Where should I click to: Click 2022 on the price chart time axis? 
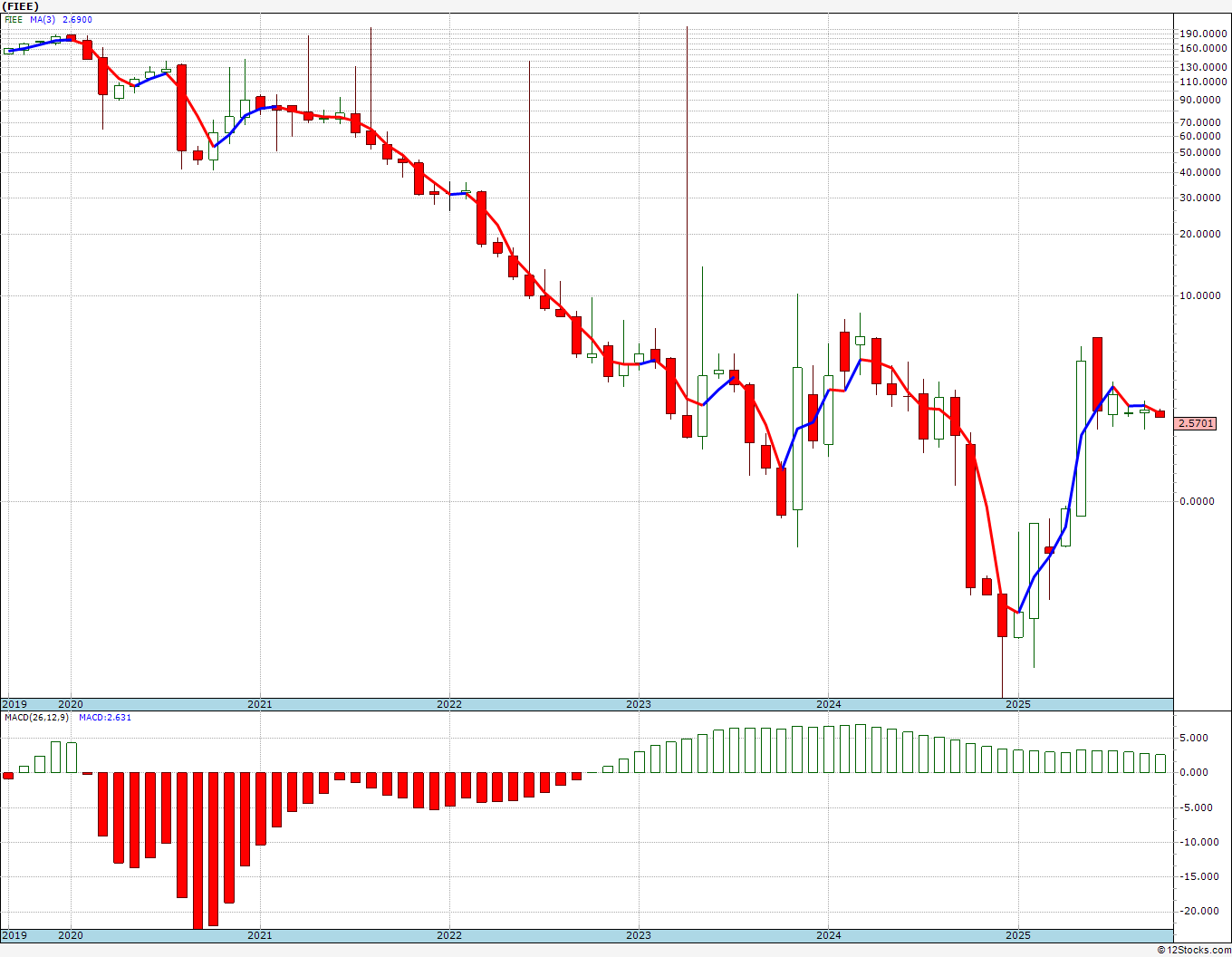449,704
